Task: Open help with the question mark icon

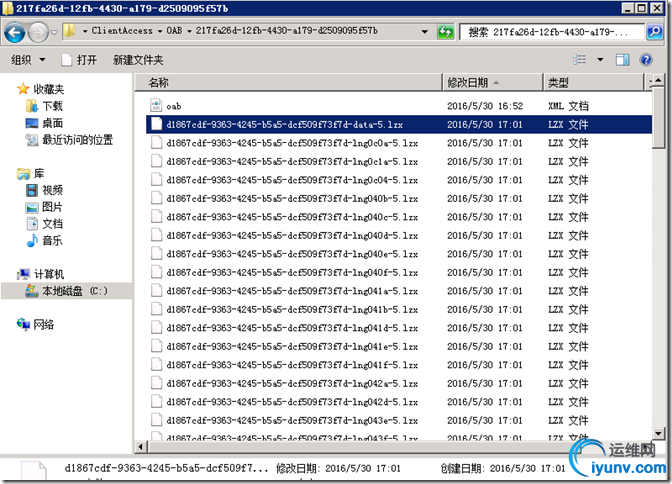Action: click(646, 60)
